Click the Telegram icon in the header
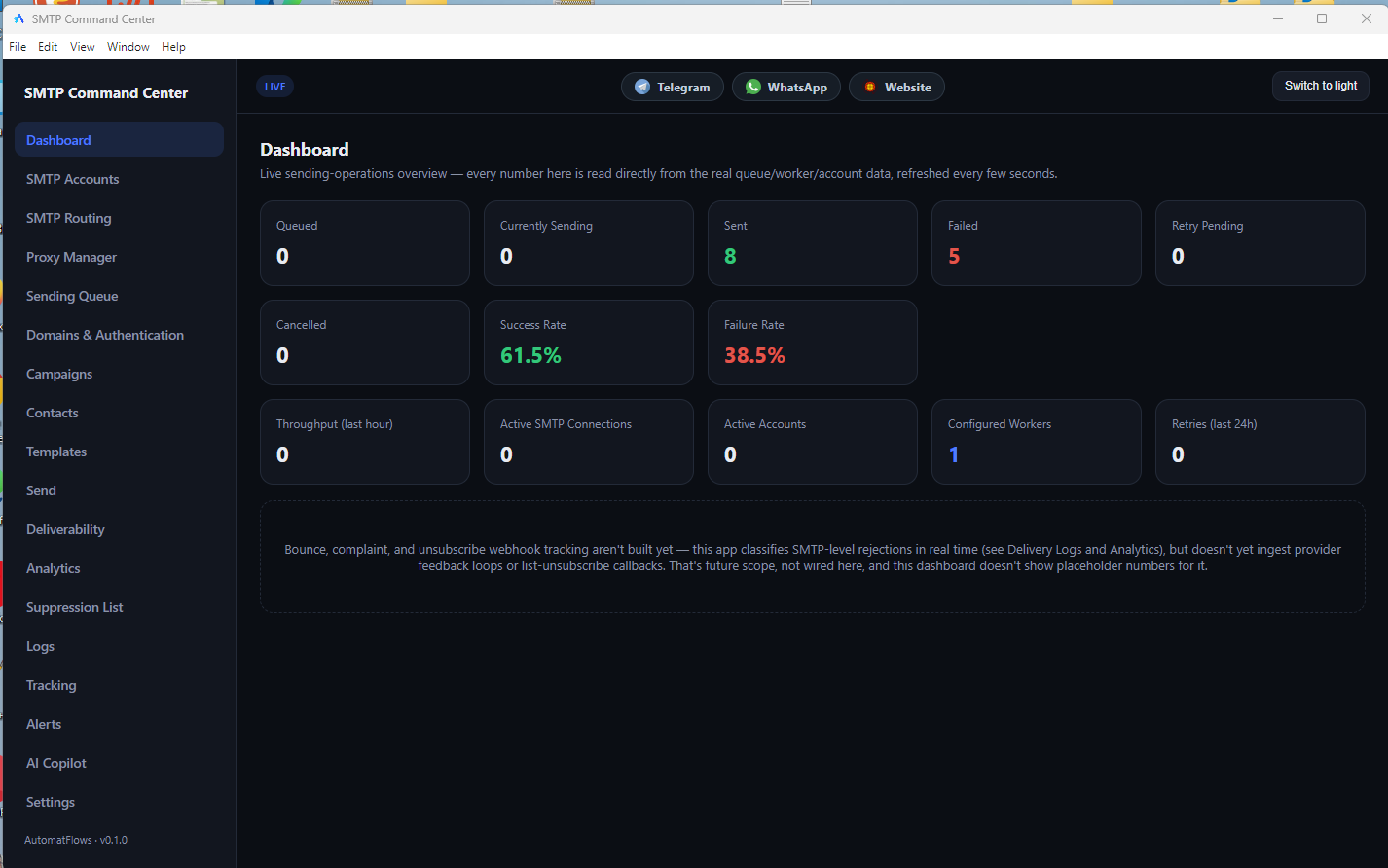 [x=641, y=87]
